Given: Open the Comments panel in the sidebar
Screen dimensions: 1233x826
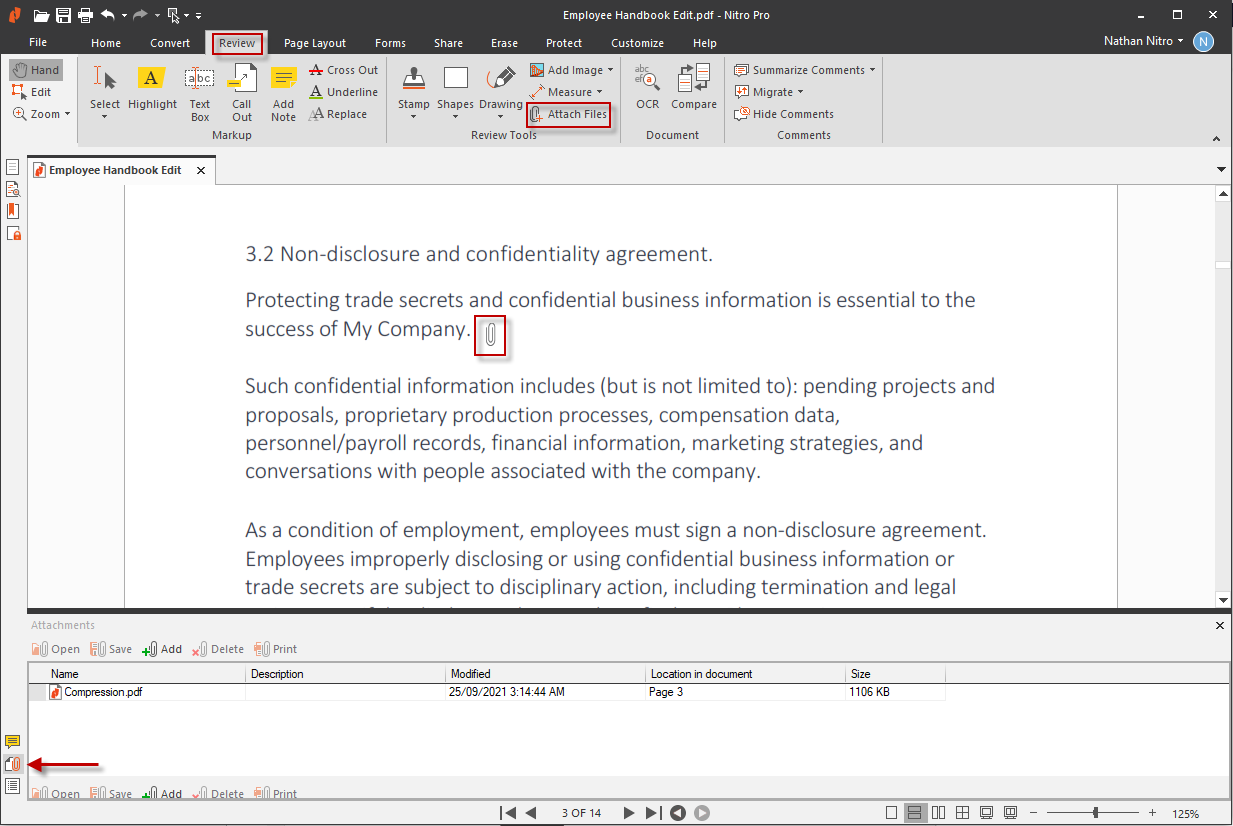Looking at the screenshot, I should click(x=13, y=741).
